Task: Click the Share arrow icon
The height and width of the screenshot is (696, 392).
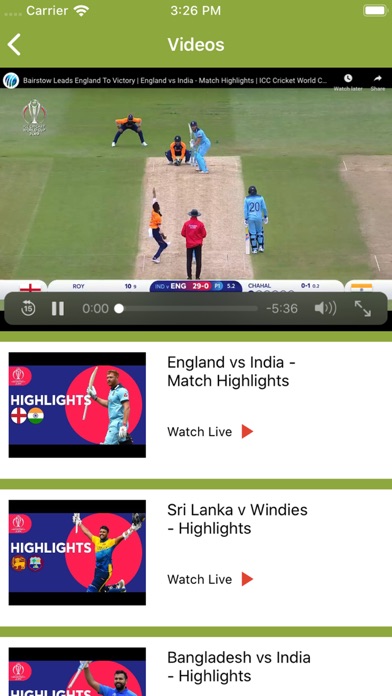Action: click(x=378, y=79)
